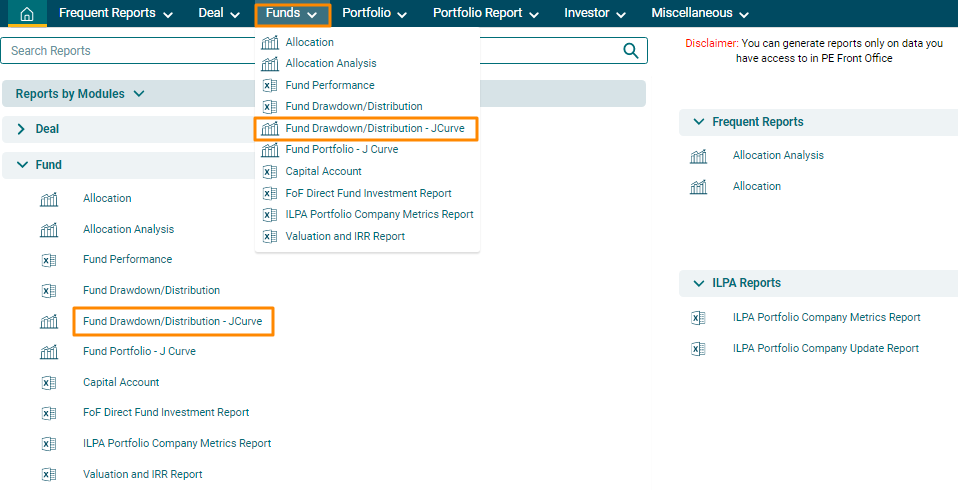Open FoF Direct Fund Investment Report in Fund list

(166, 413)
